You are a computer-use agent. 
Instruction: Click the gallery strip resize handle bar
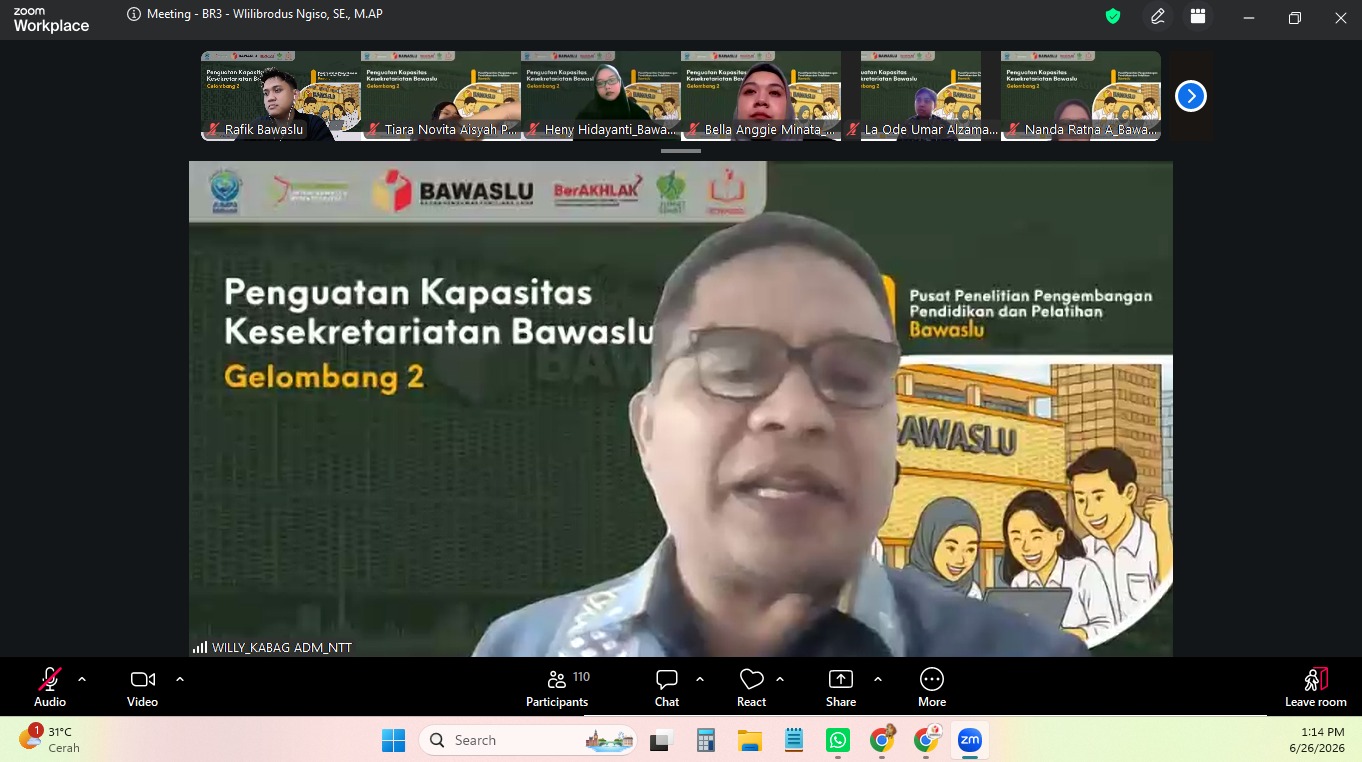681,151
